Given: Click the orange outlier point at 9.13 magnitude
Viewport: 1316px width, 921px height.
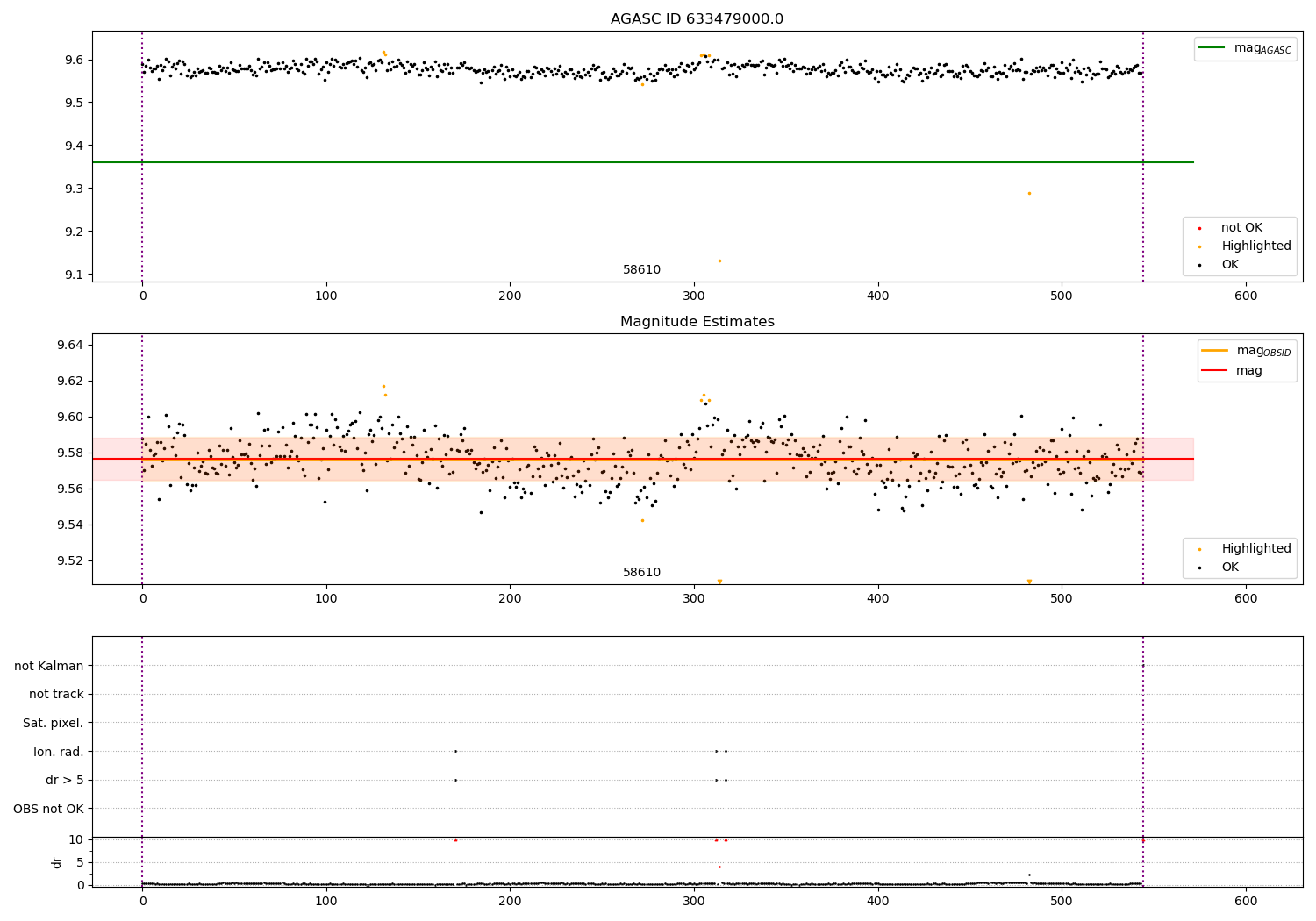Looking at the screenshot, I should point(719,261).
